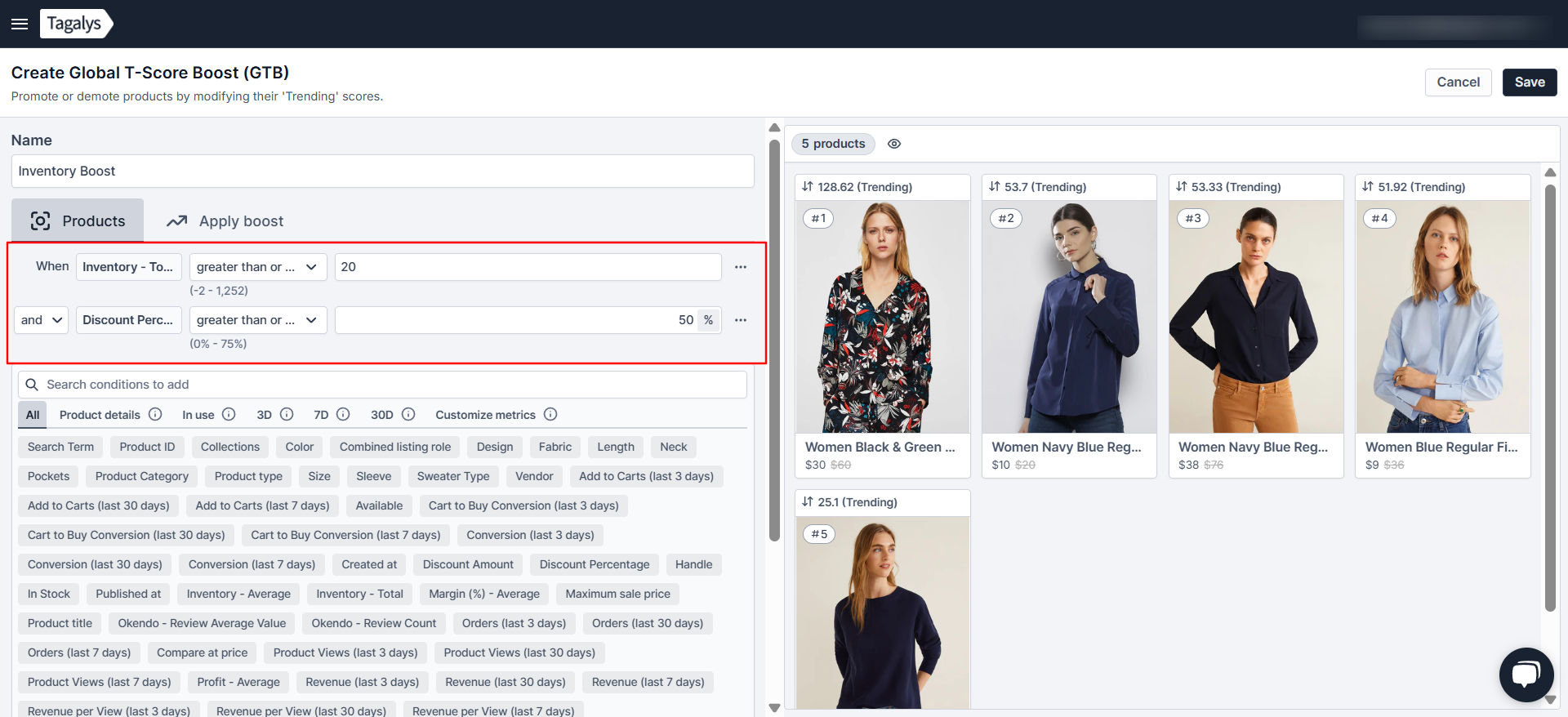Show info icon next to 30D
The width and height of the screenshot is (1568, 717).
[408, 415]
